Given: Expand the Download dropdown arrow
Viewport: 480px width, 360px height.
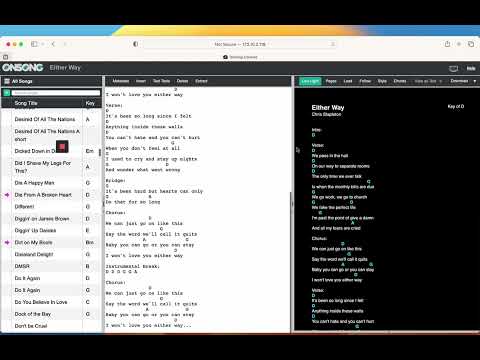Looking at the screenshot, I should pyautogui.click(x=475, y=81).
